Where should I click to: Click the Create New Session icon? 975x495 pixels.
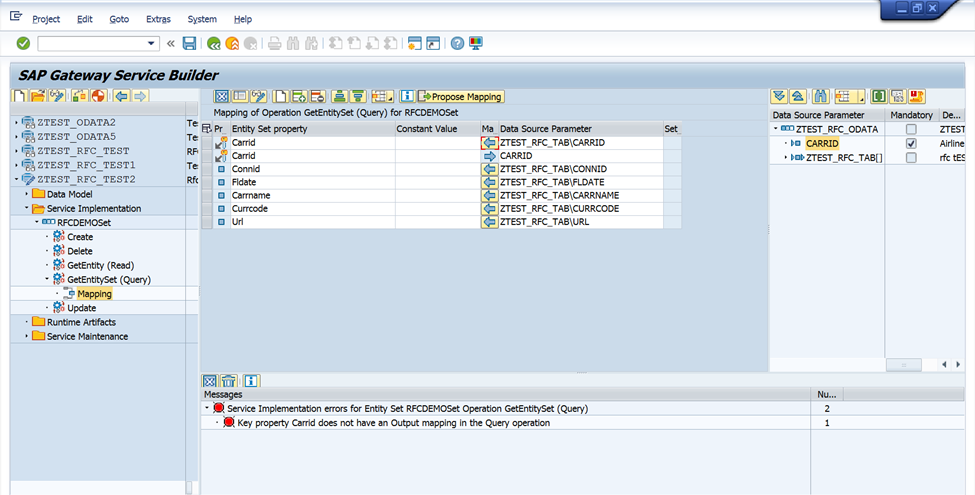(x=415, y=44)
